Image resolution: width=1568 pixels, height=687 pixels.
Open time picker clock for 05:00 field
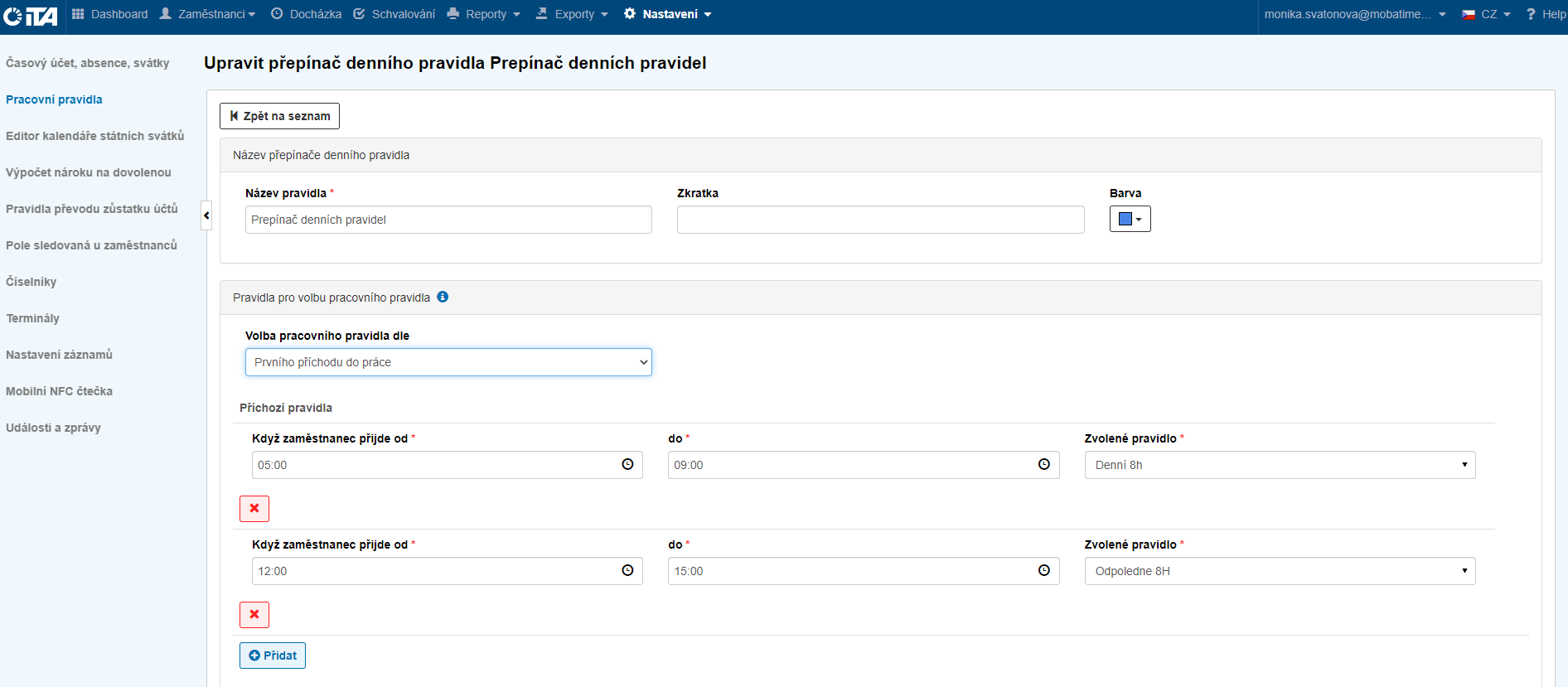[x=627, y=465]
